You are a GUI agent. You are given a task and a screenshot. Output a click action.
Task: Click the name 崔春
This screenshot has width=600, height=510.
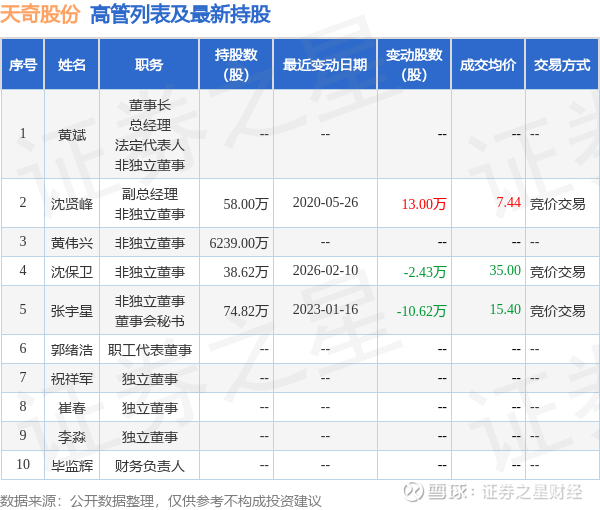pos(72,408)
